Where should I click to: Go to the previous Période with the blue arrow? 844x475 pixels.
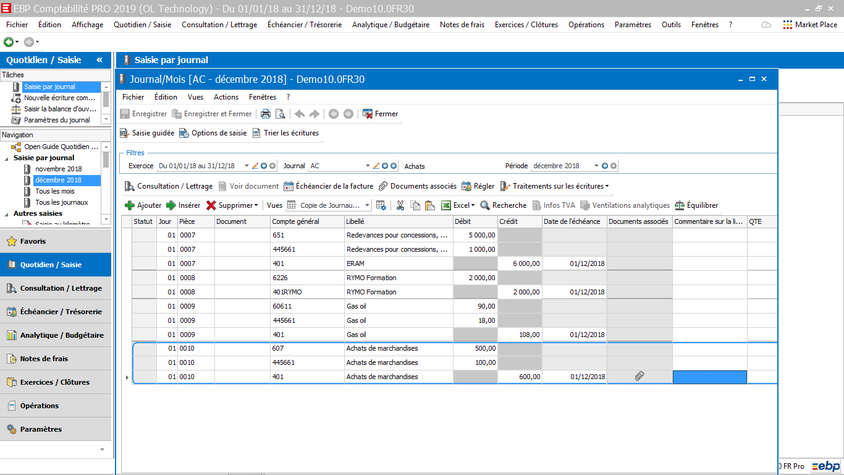click(604, 166)
